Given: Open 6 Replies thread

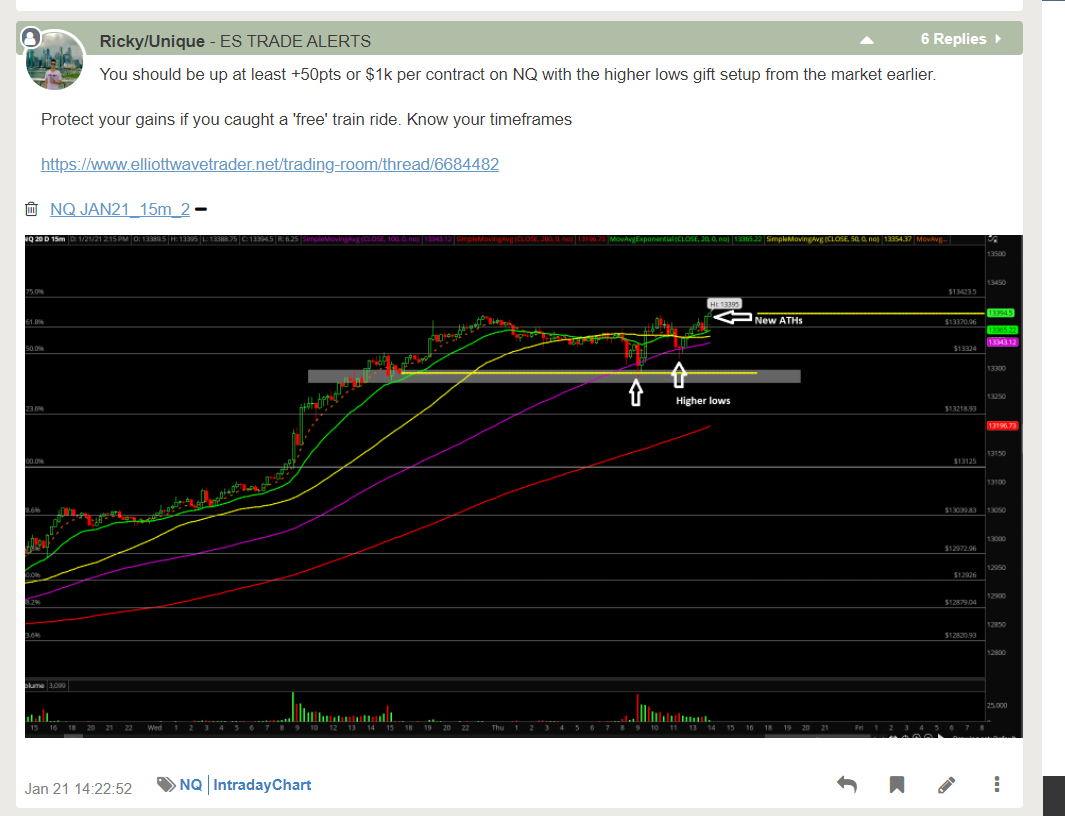Looking at the screenshot, I should pyautogui.click(x=953, y=39).
